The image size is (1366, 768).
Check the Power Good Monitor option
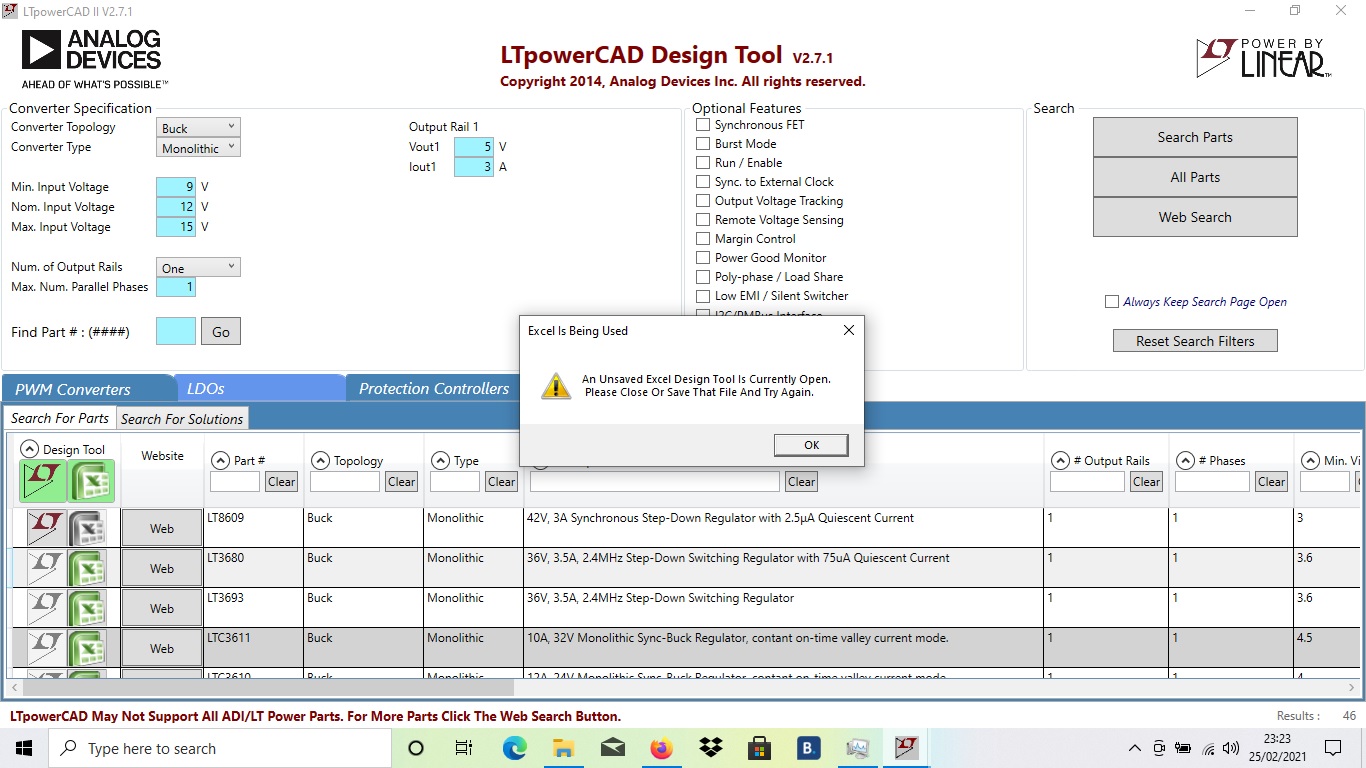coord(703,258)
